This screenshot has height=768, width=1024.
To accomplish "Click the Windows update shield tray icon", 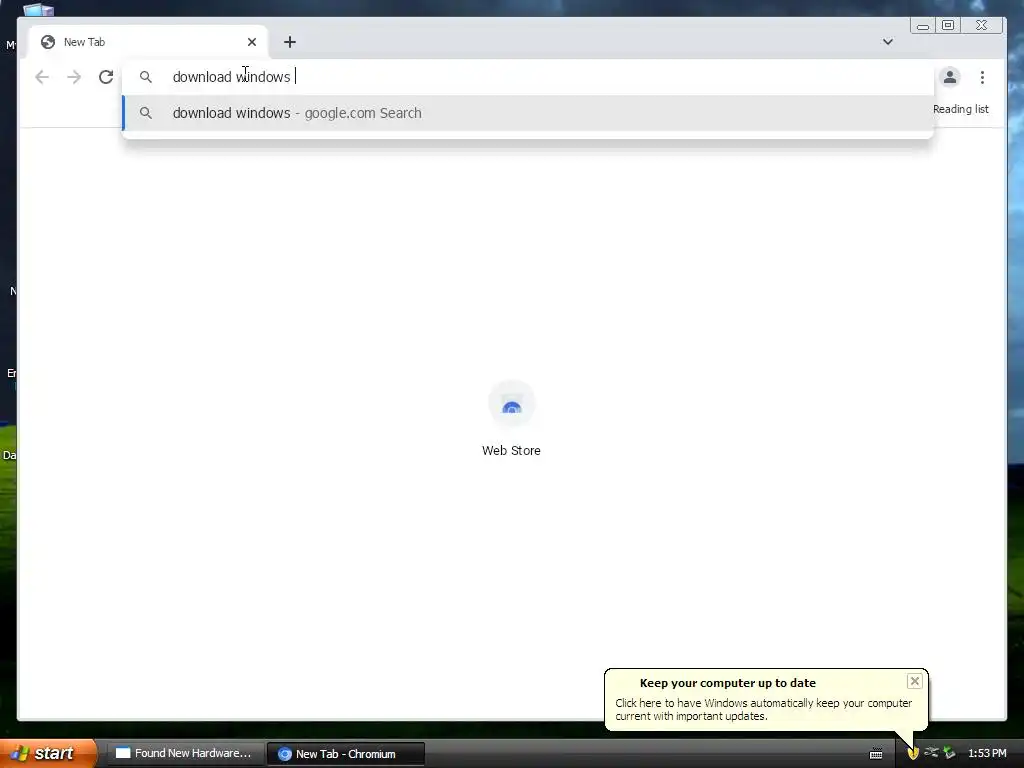I will pos(913,753).
